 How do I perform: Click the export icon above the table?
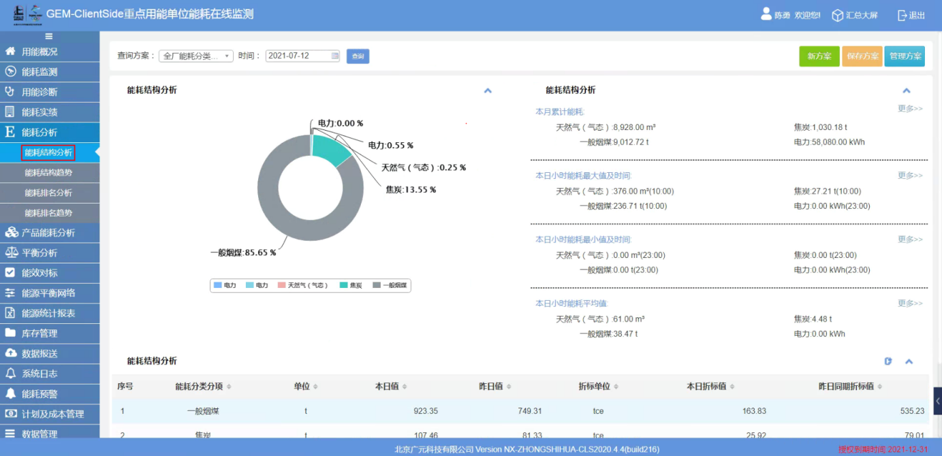coord(888,361)
